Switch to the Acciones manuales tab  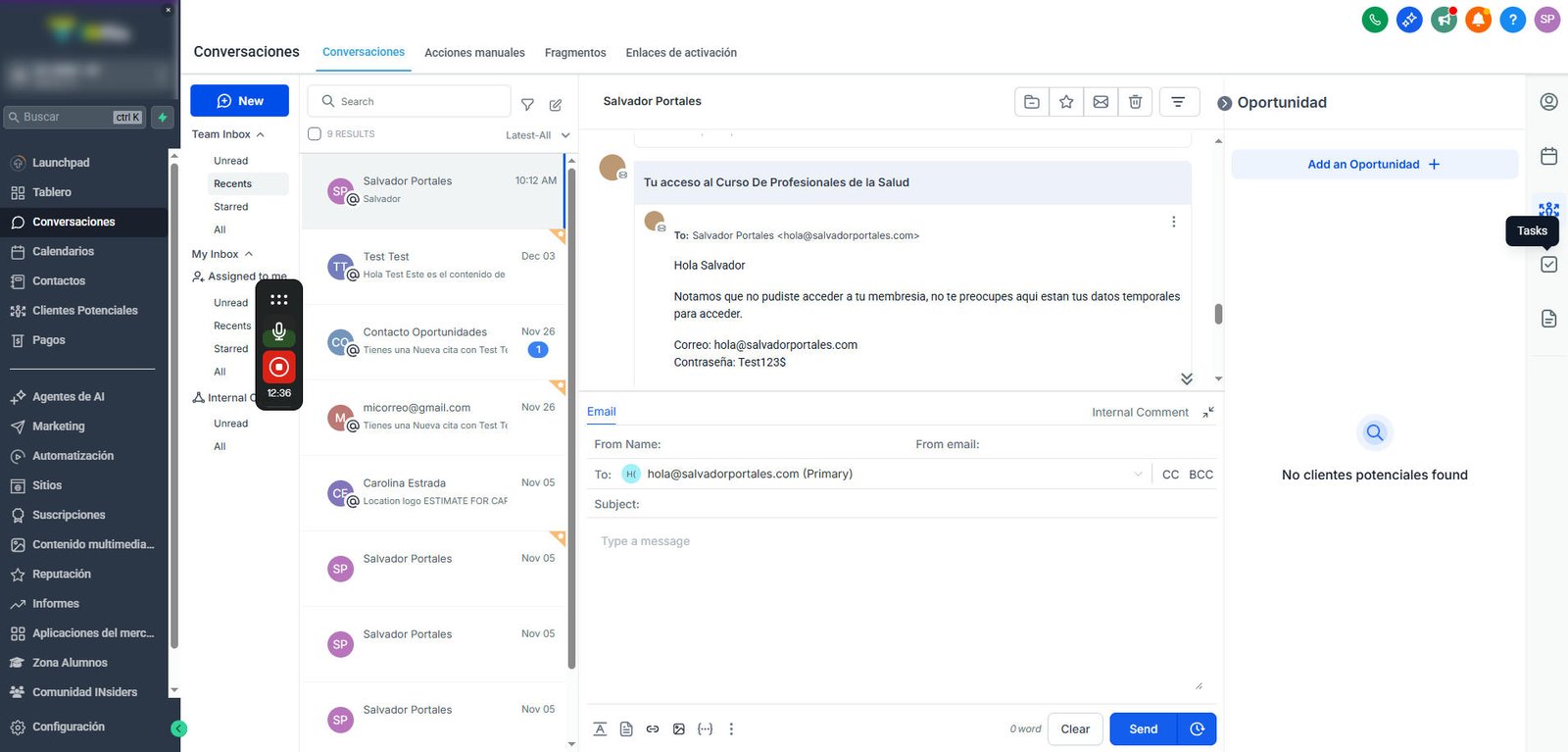[474, 53]
